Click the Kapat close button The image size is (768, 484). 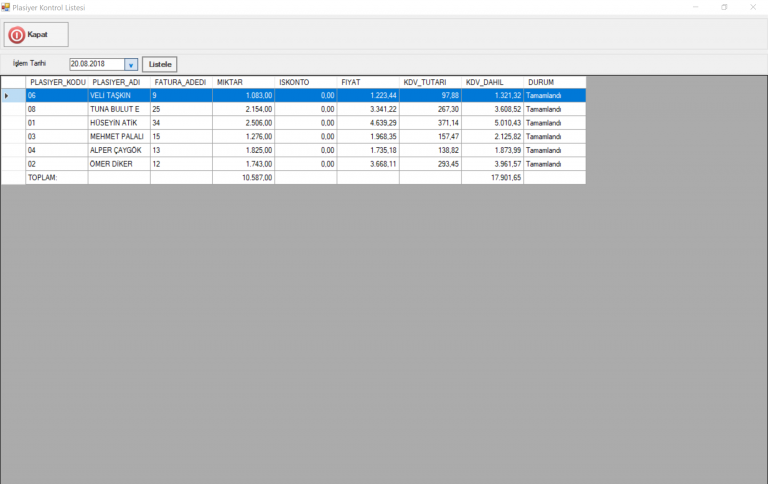tap(36, 34)
